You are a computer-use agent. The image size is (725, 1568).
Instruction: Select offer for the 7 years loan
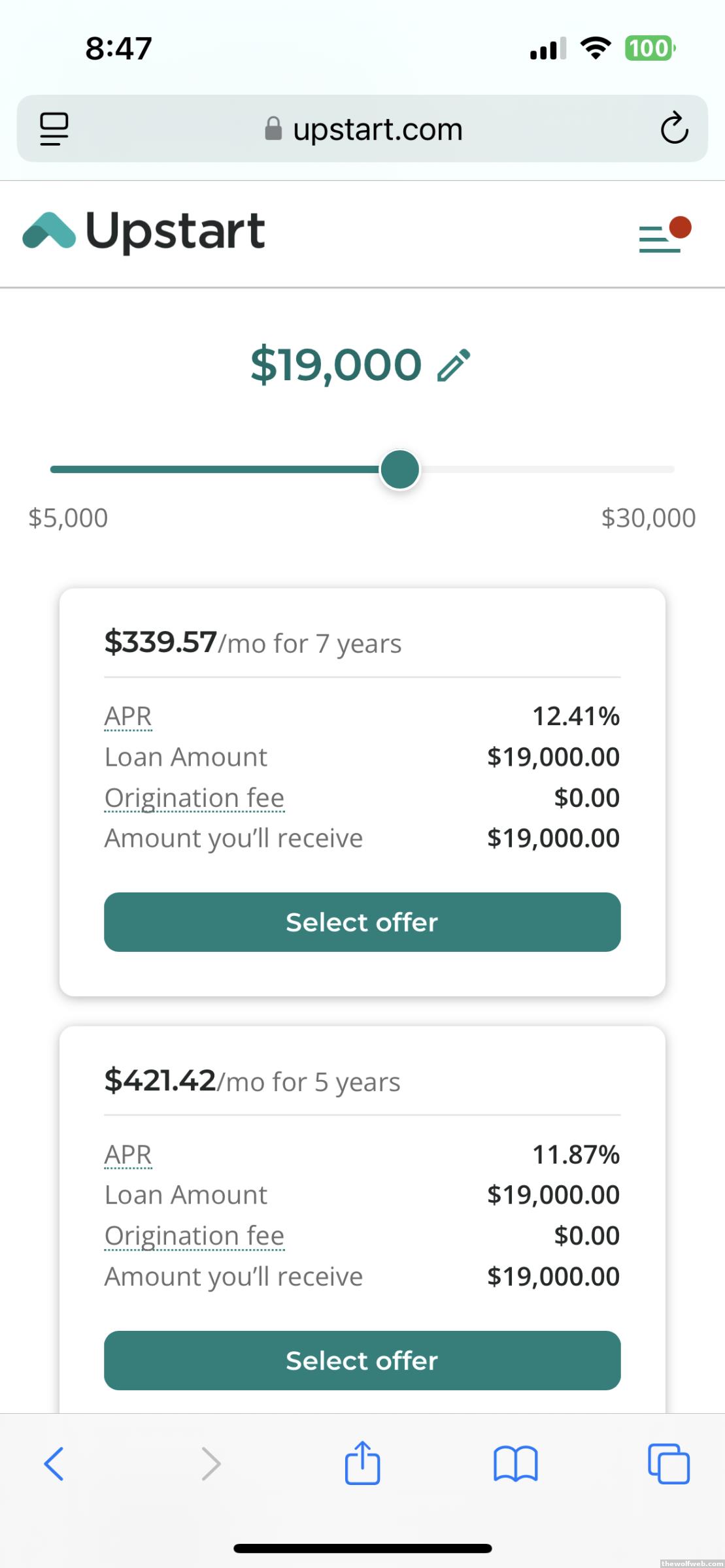click(362, 922)
